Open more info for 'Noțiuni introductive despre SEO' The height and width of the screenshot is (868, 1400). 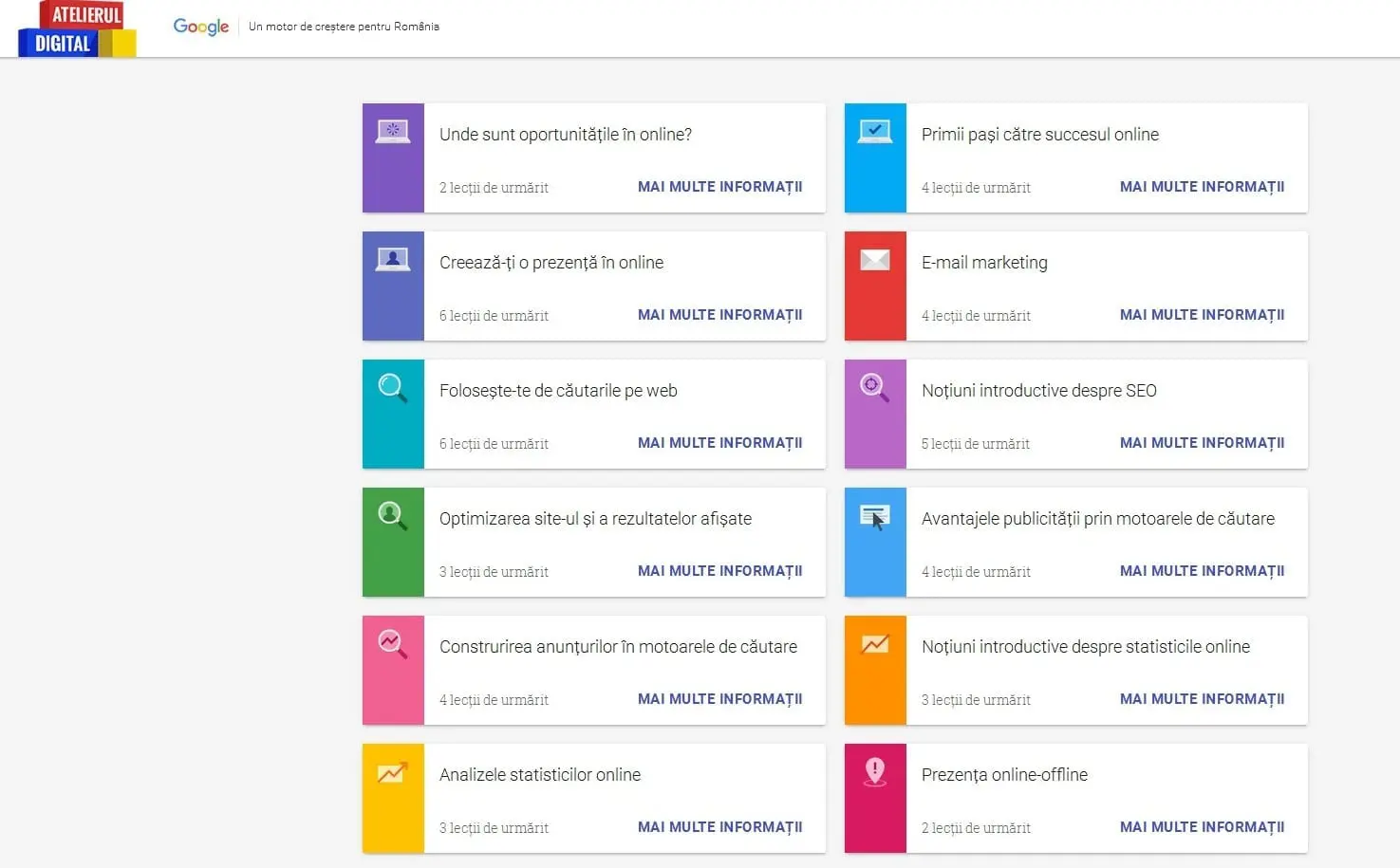click(x=1202, y=443)
